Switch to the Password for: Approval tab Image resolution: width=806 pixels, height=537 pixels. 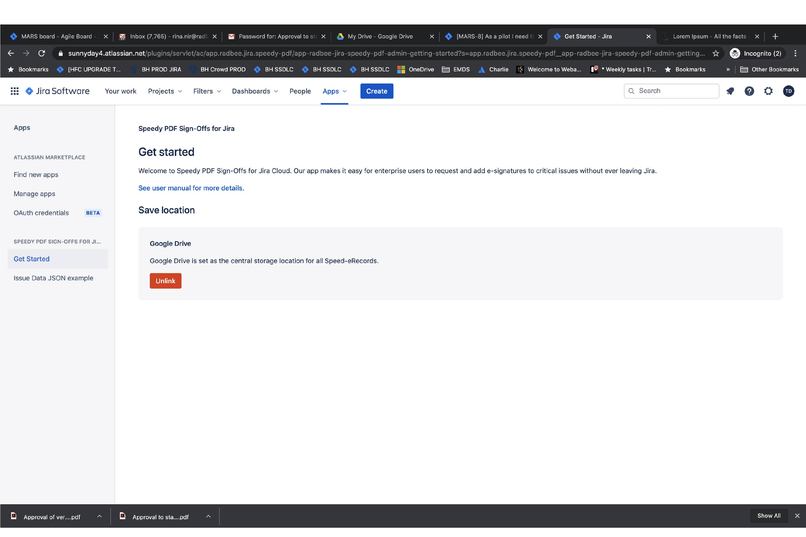[275, 36]
